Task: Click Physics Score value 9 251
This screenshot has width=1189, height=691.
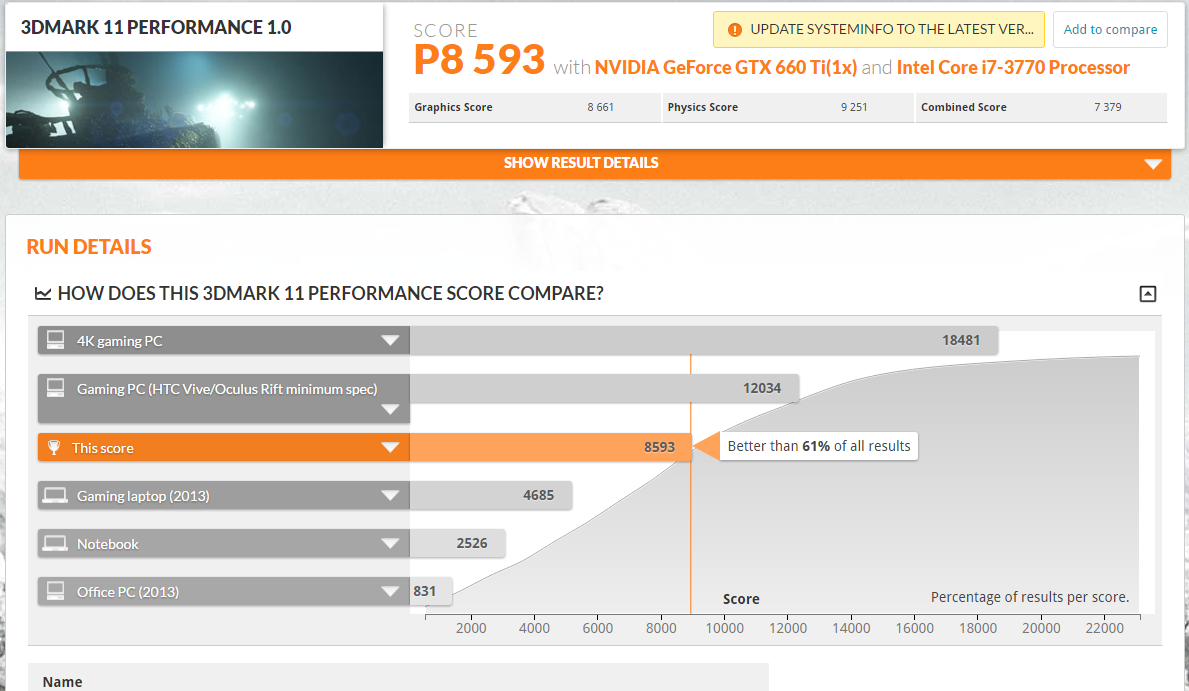Action: (x=853, y=108)
